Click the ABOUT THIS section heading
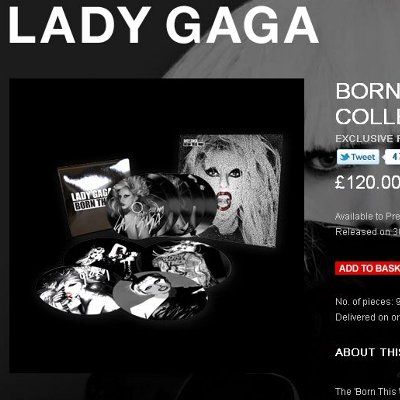Viewport: 400px width, 400px height. coord(368,352)
